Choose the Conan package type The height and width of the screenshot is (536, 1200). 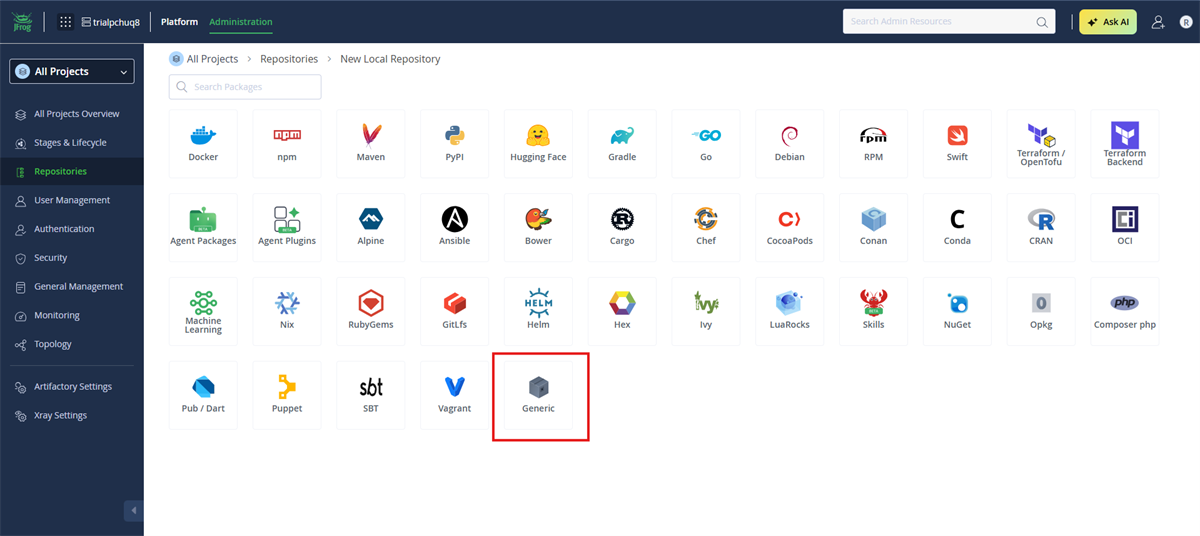[x=873, y=228]
